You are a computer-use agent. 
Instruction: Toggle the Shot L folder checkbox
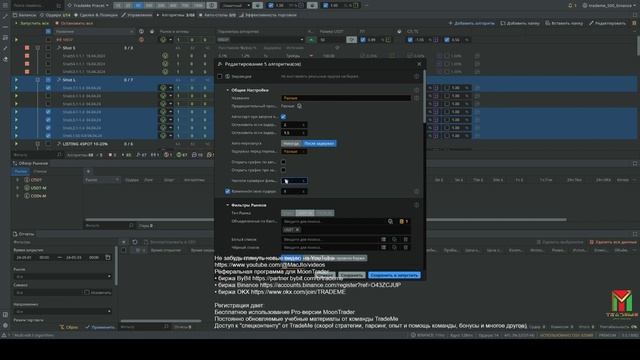click(48, 80)
